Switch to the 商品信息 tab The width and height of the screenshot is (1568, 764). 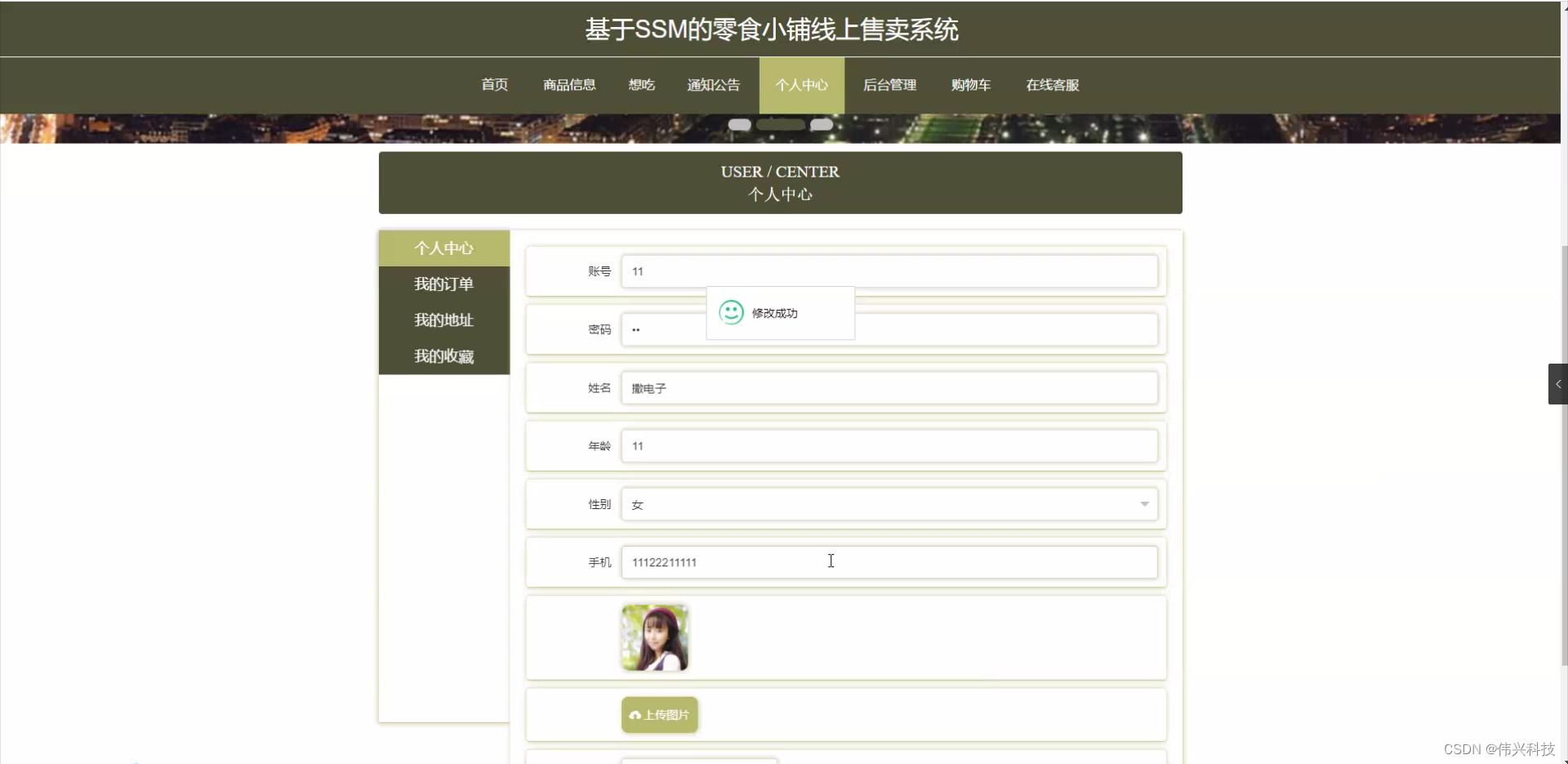[x=569, y=85]
